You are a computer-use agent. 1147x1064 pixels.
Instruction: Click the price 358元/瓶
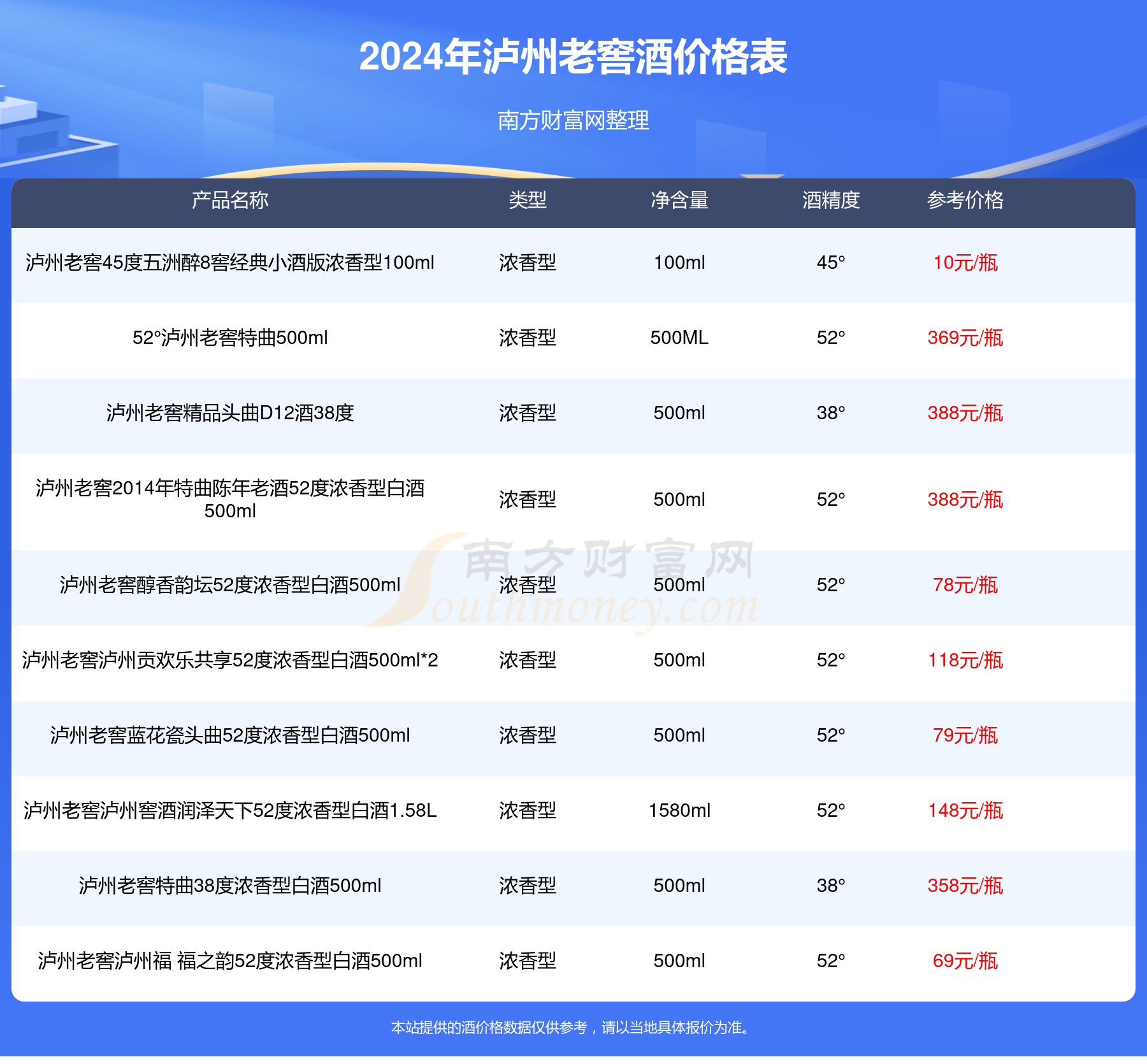(x=965, y=886)
